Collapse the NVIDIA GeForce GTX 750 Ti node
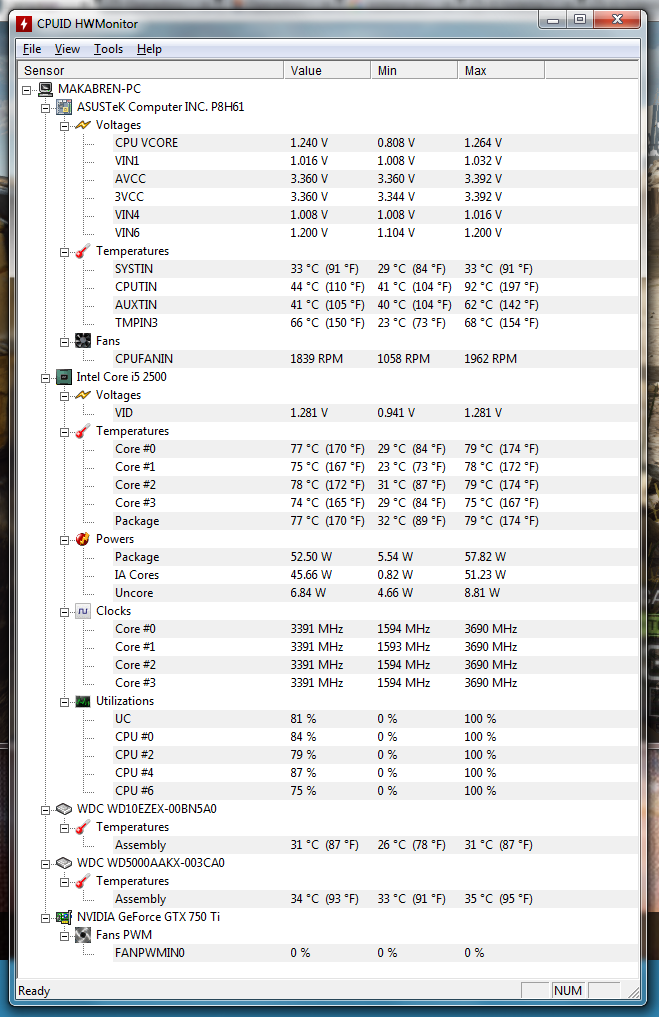Viewport: 659px width, 1017px height. click(45, 918)
